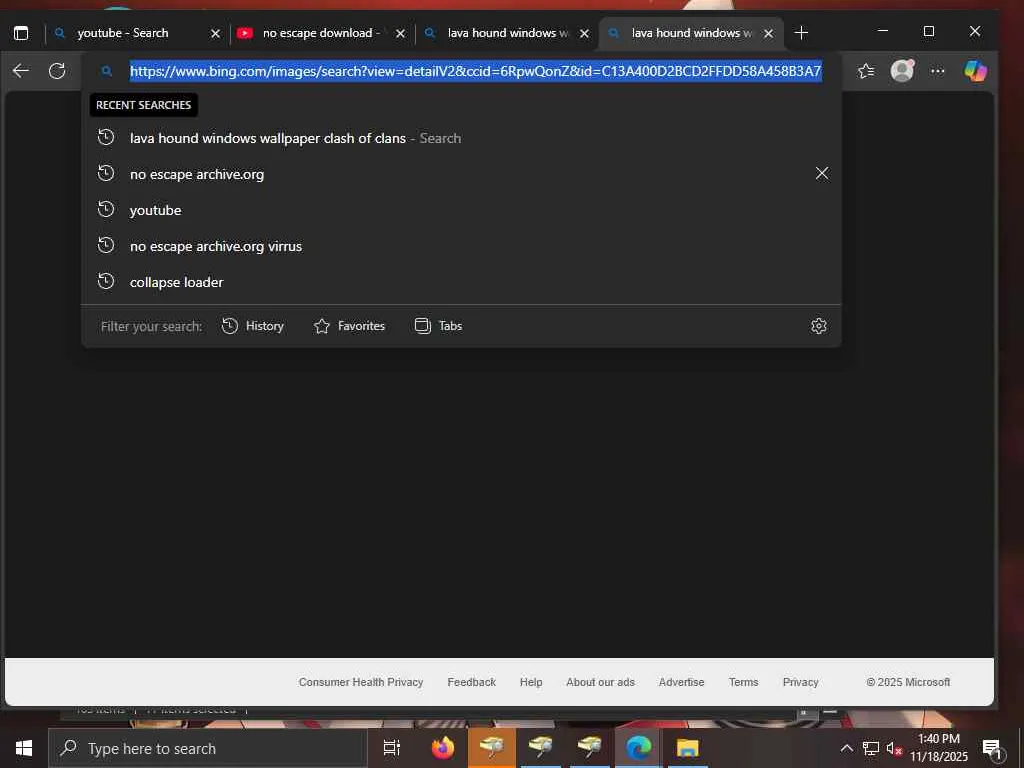
Task: Click the history clock icon beside 'collapse loader'
Action: click(x=106, y=281)
